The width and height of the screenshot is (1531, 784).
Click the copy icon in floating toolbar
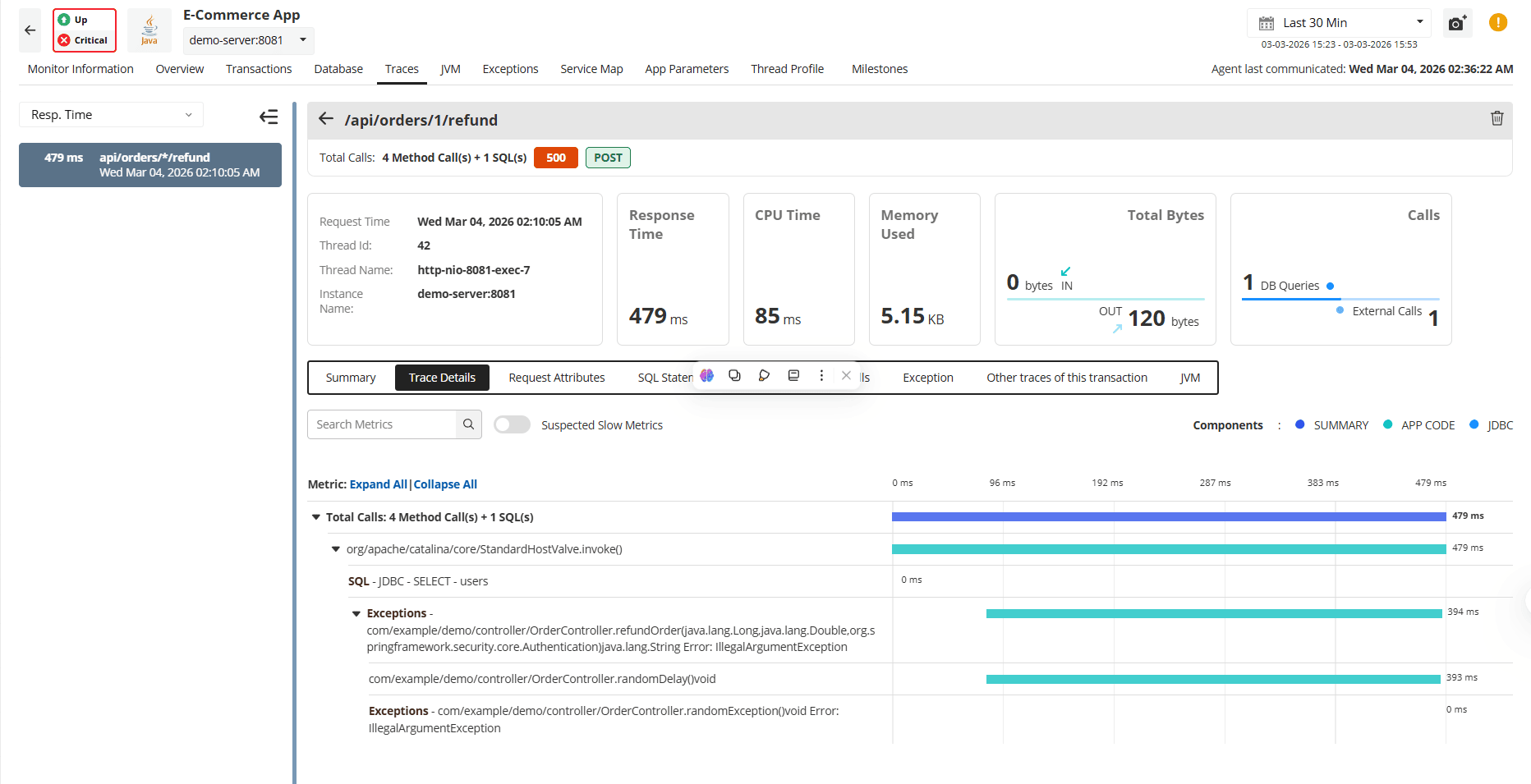[735, 375]
